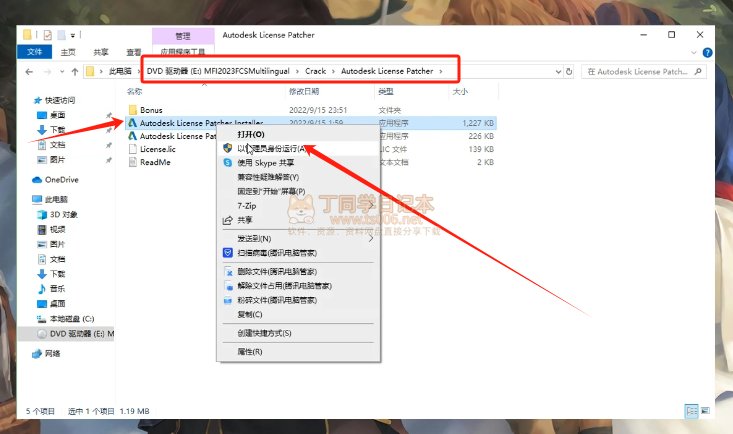733x434 pixels.
Task: Choose 固定到"开始"屏幕(P) in the context menu
Action: [x=298, y=191]
